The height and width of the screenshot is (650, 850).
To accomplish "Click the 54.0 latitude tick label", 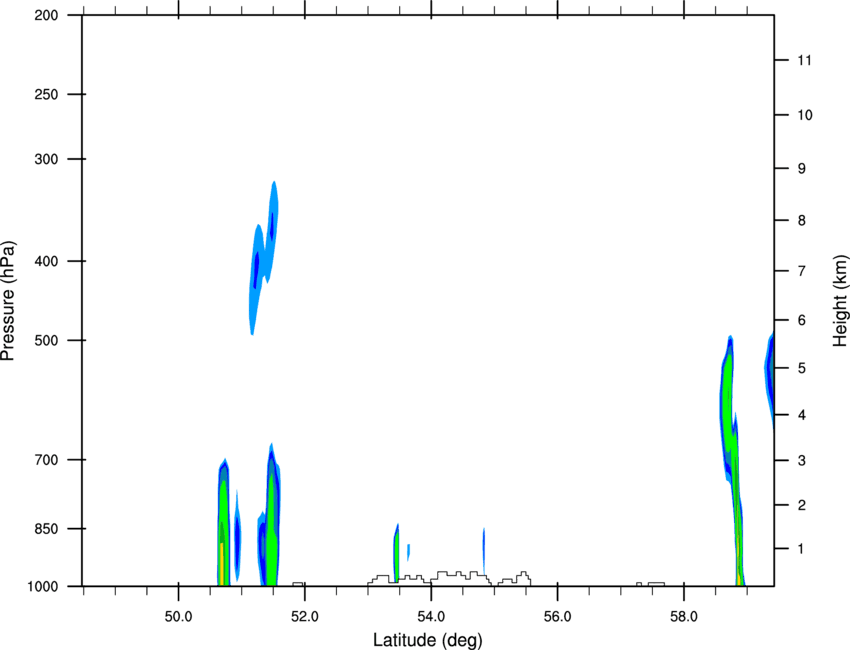I will click(431, 617).
